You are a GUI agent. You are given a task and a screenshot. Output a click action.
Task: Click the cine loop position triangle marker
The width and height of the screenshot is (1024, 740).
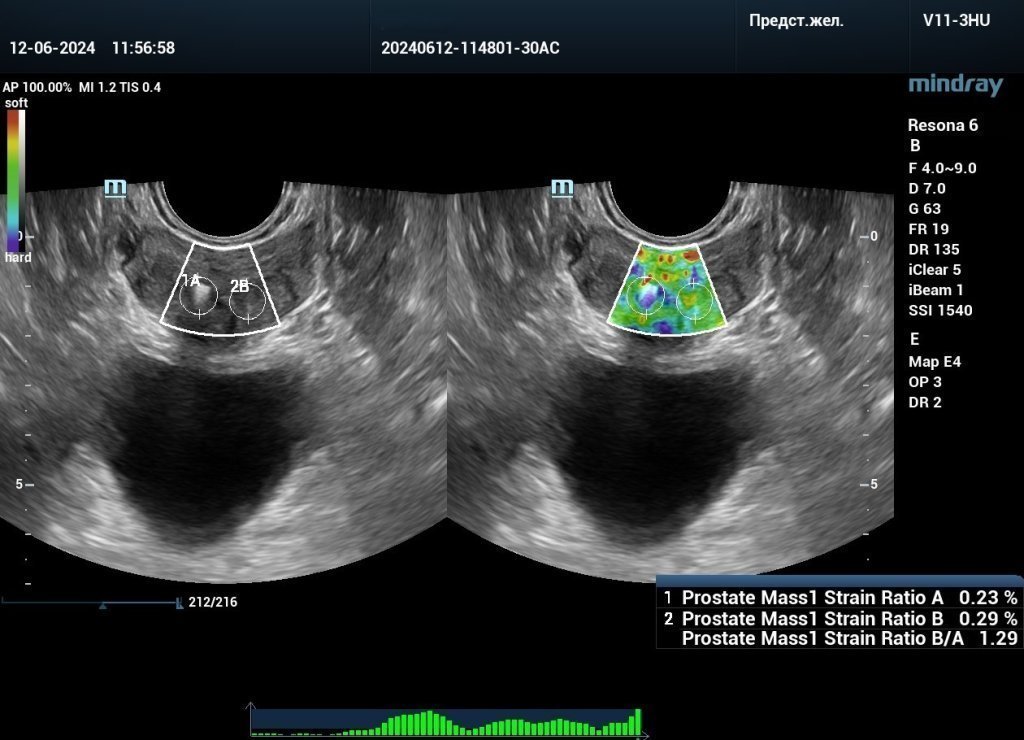pos(102,605)
